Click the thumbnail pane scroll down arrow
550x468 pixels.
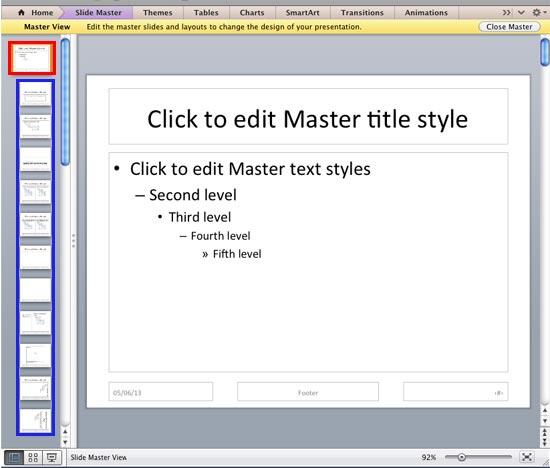click(65, 442)
